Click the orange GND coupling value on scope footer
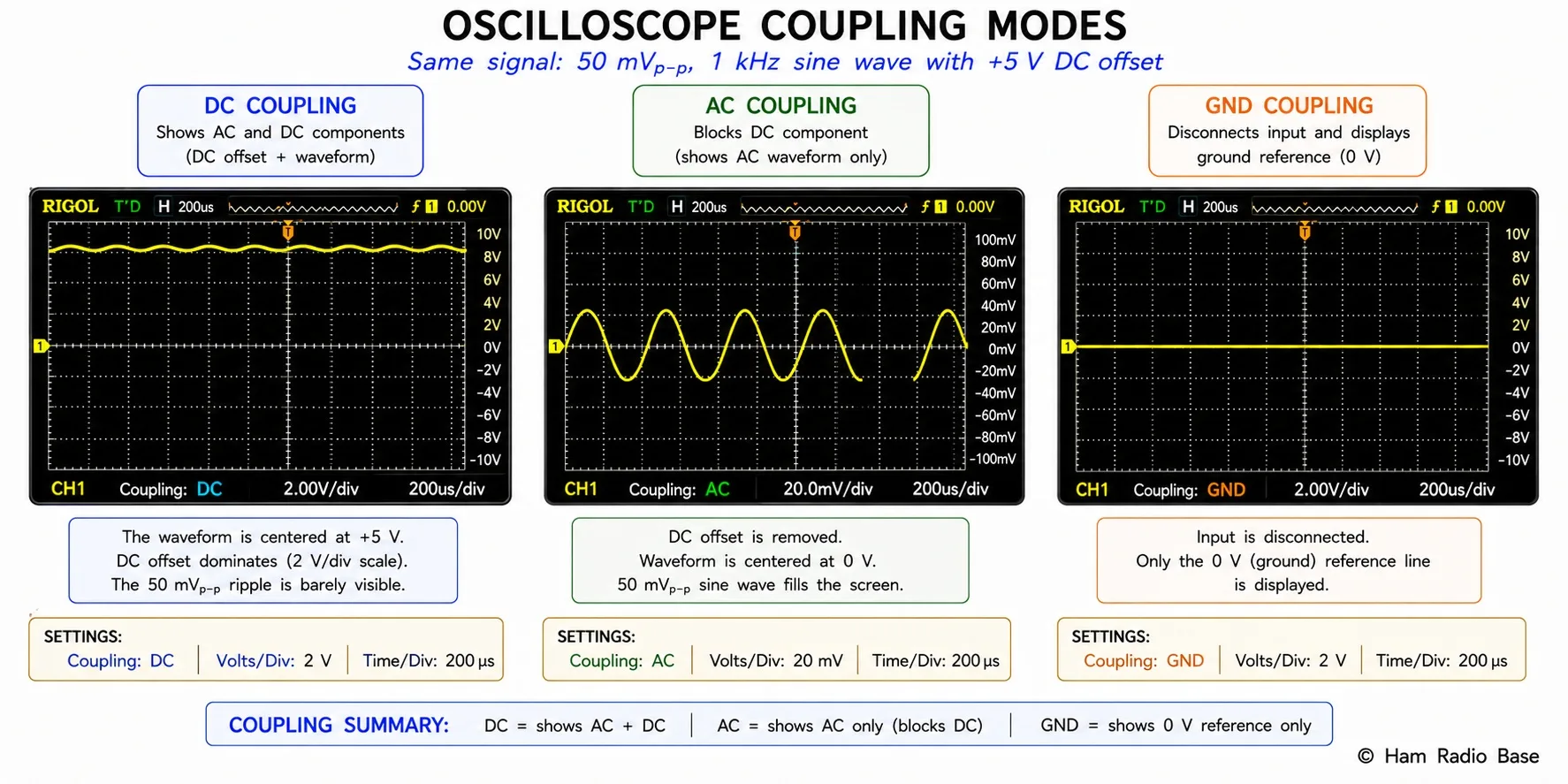 tap(1226, 489)
